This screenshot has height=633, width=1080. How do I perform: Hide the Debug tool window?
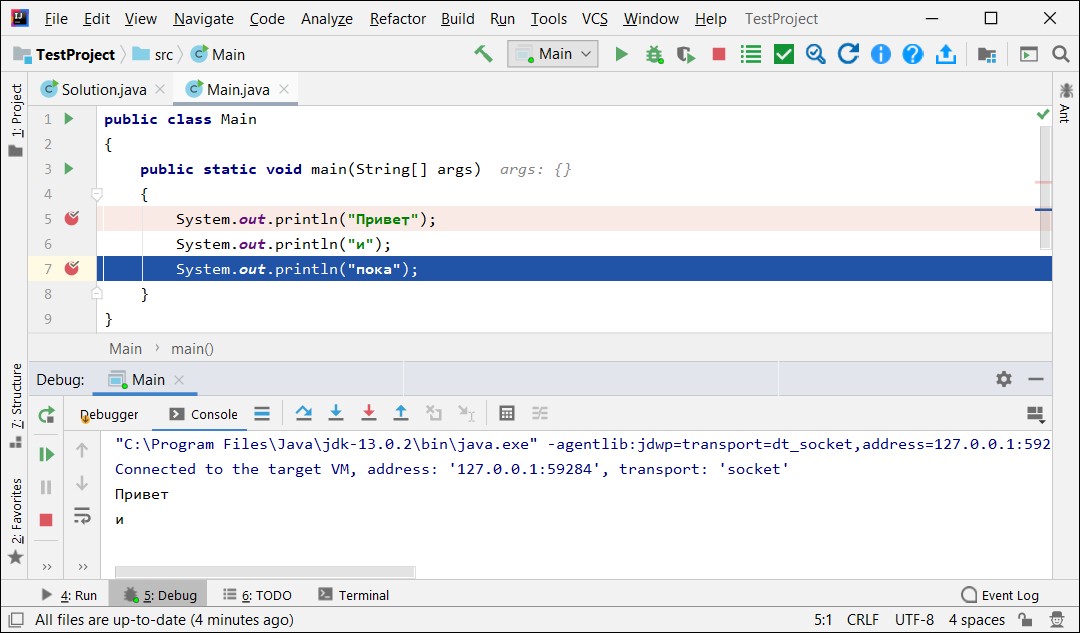coord(1036,379)
